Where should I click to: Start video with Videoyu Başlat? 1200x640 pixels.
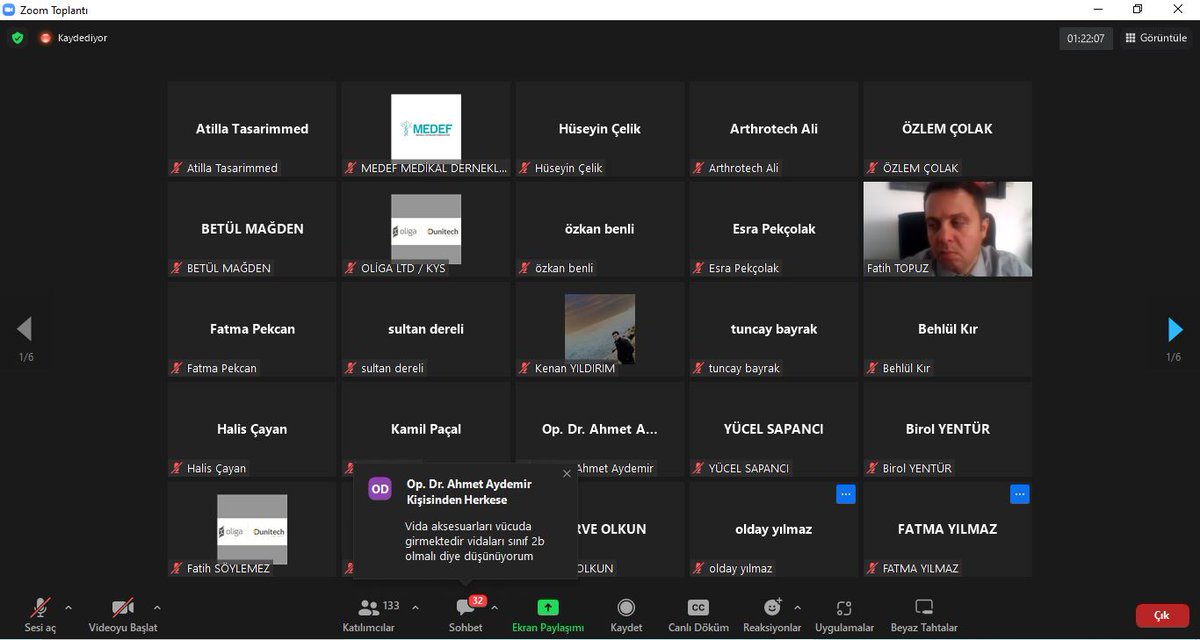(123, 613)
